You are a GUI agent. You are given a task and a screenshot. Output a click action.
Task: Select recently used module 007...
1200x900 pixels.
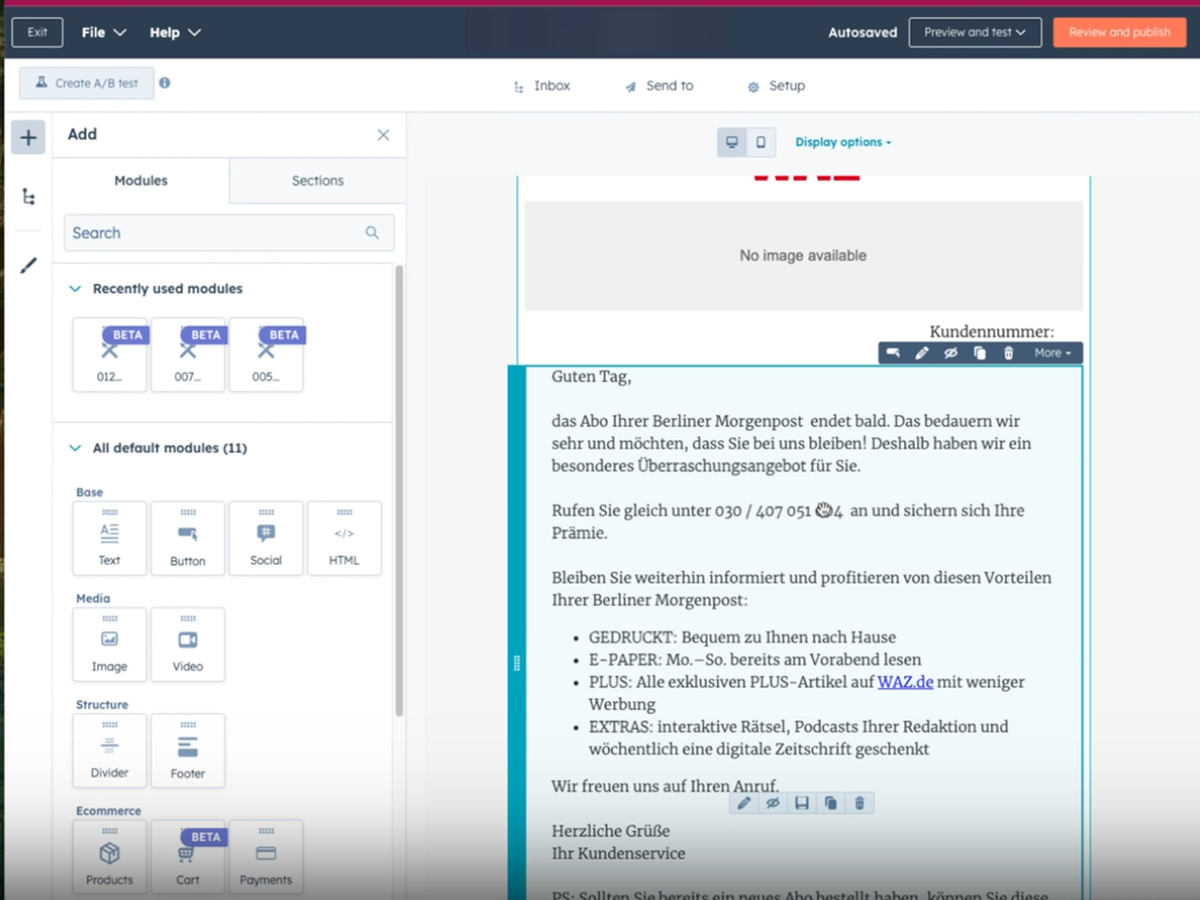[188, 355]
